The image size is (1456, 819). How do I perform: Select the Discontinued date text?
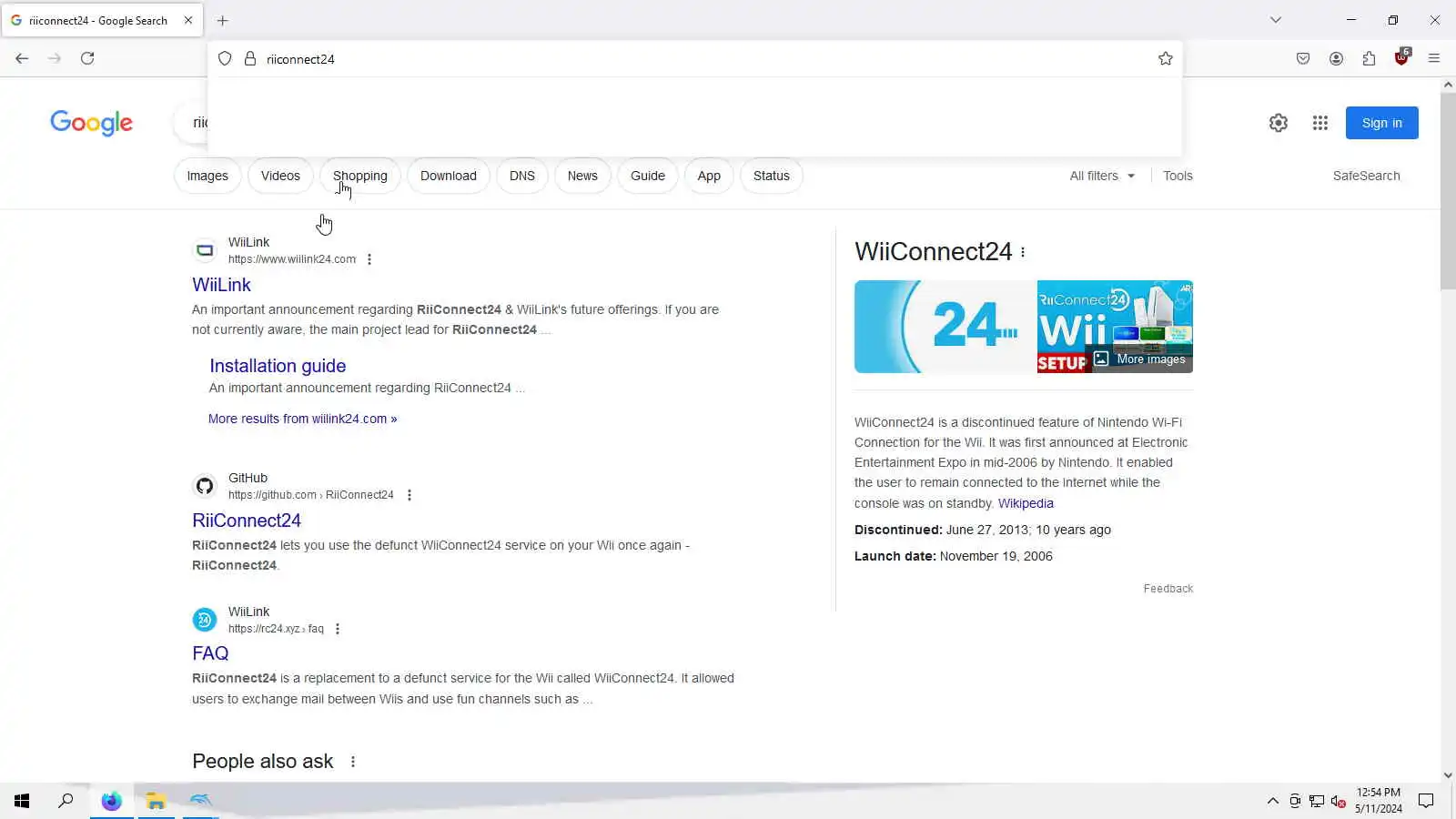pyautogui.click(x=983, y=530)
